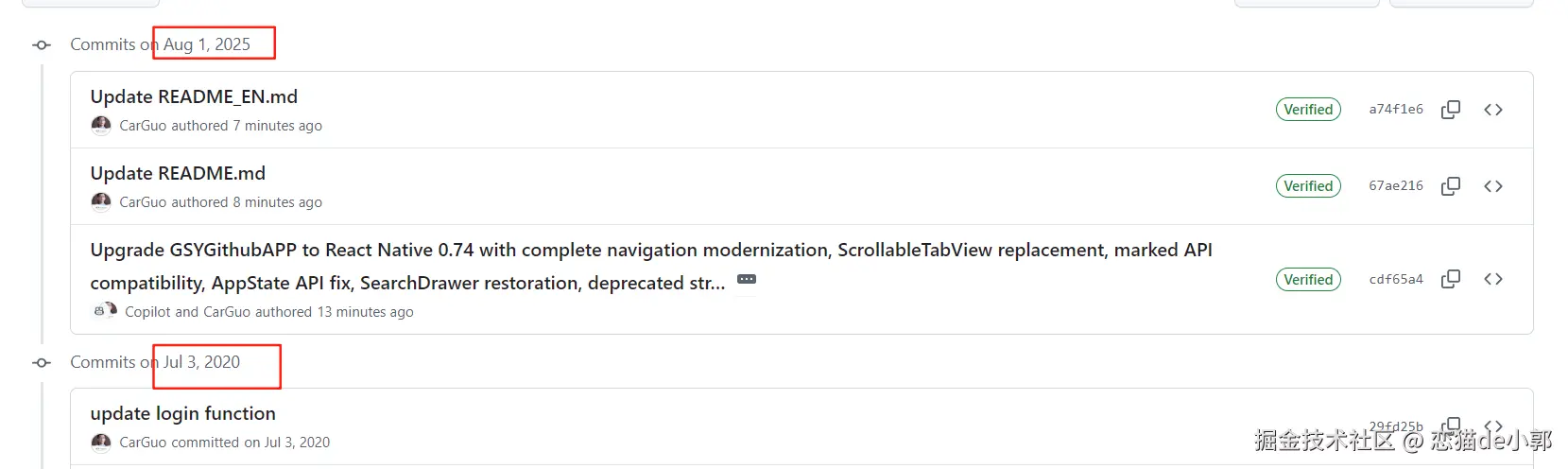Open commit hash cdf65a4 link
1568x469 pixels.
click(1395, 279)
